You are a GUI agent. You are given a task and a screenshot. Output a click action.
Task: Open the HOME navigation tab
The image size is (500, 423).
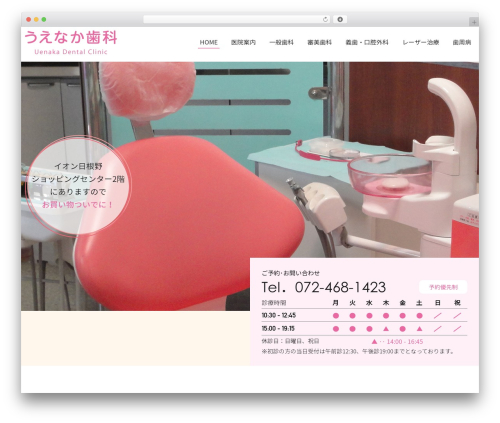point(209,43)
